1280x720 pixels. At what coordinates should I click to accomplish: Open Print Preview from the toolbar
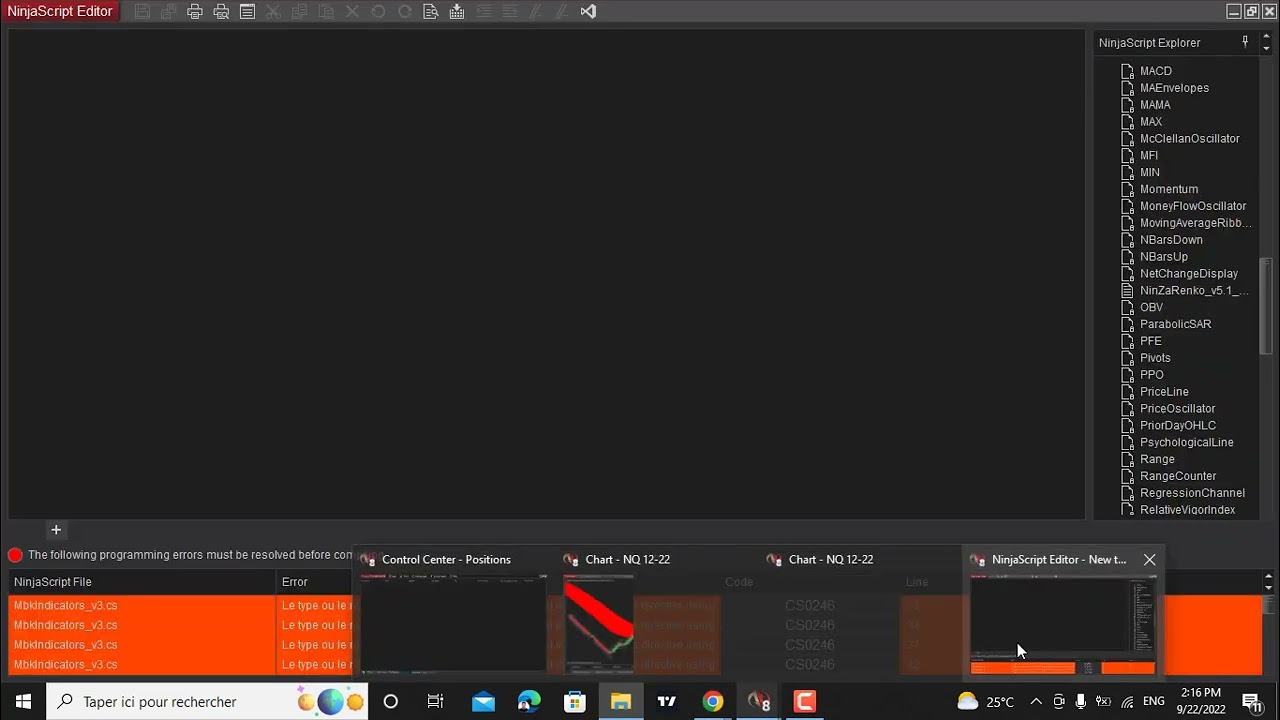(221, 12)
